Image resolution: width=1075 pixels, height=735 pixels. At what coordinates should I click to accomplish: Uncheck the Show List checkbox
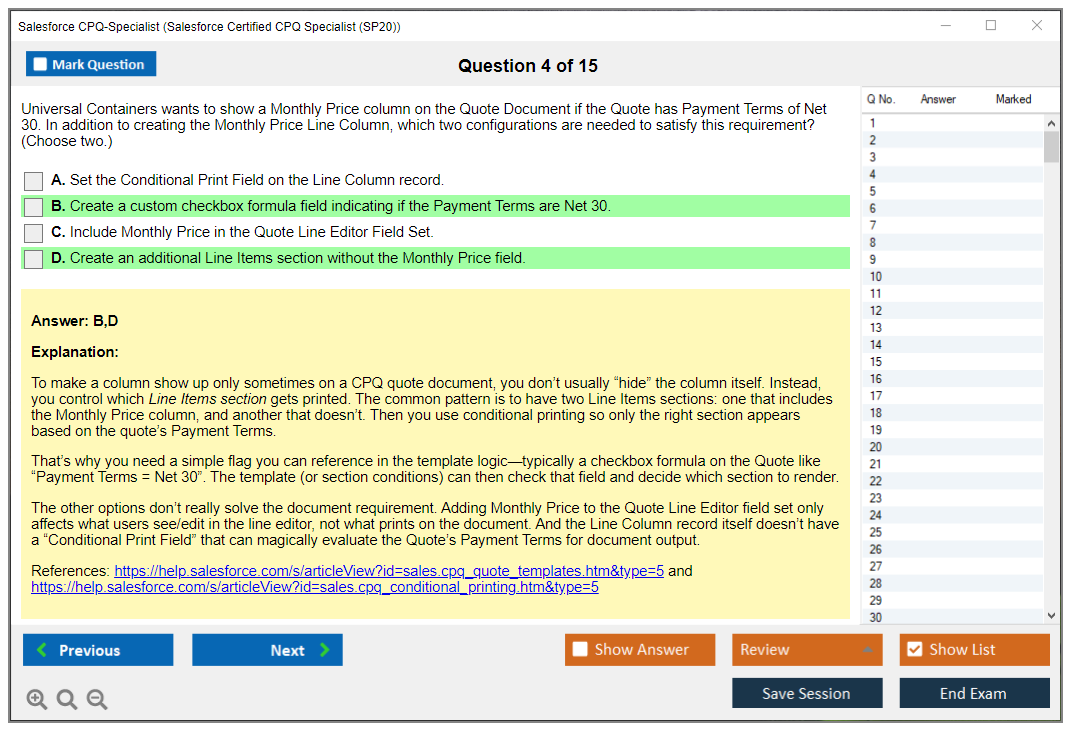pyautogui.click(x=914, y=650)
